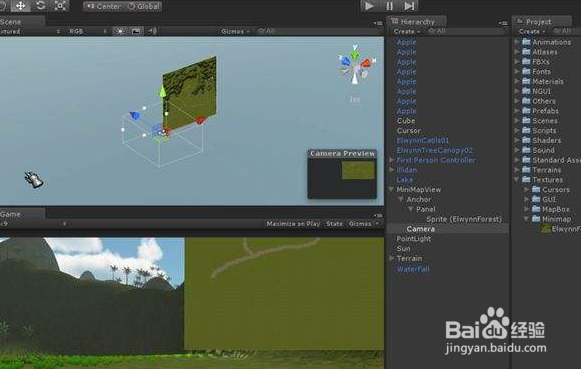The width and height of the screenshot is (581, 369).
Task: Select the Project tab
Action: pyautogui.click(x=542, y=21)
